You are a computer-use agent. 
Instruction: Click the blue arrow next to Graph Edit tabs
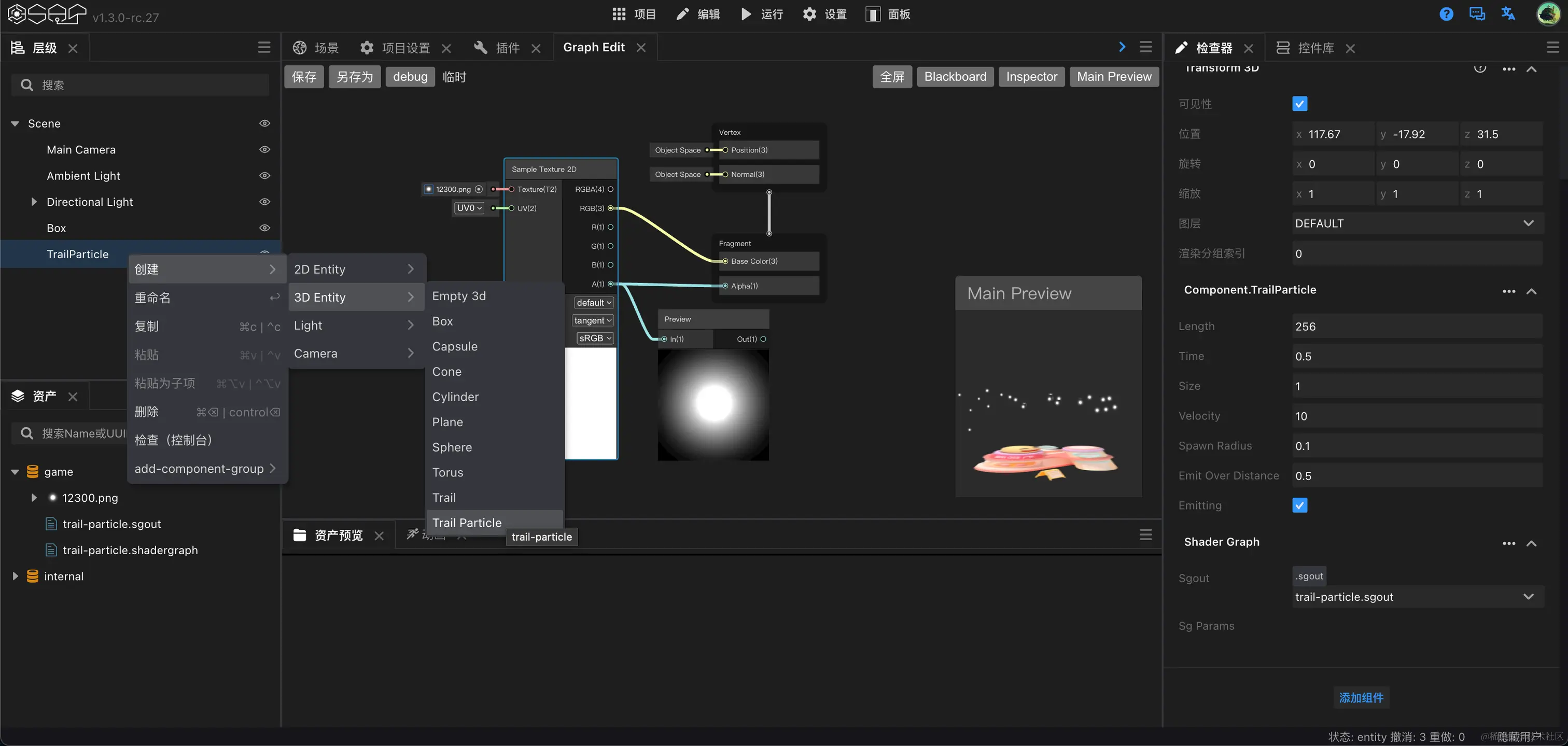pyautogui.click(x=1122, y=47)
